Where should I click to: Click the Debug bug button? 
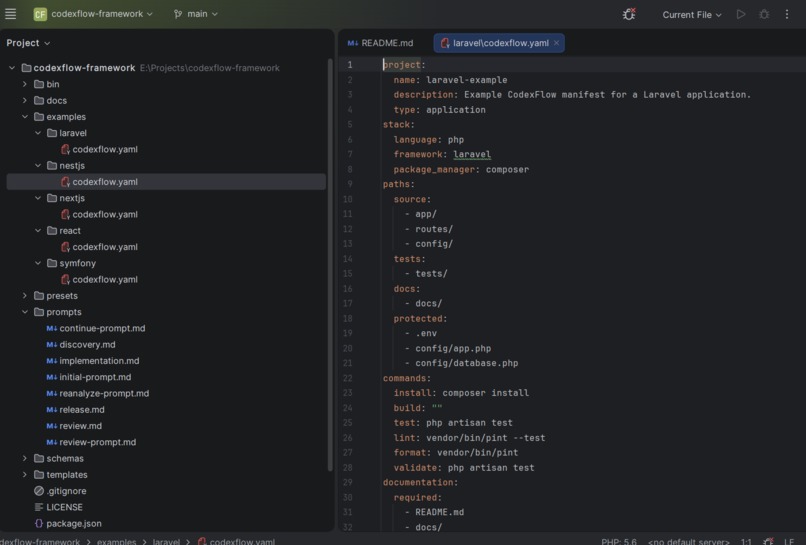click(x=764, y=14)
